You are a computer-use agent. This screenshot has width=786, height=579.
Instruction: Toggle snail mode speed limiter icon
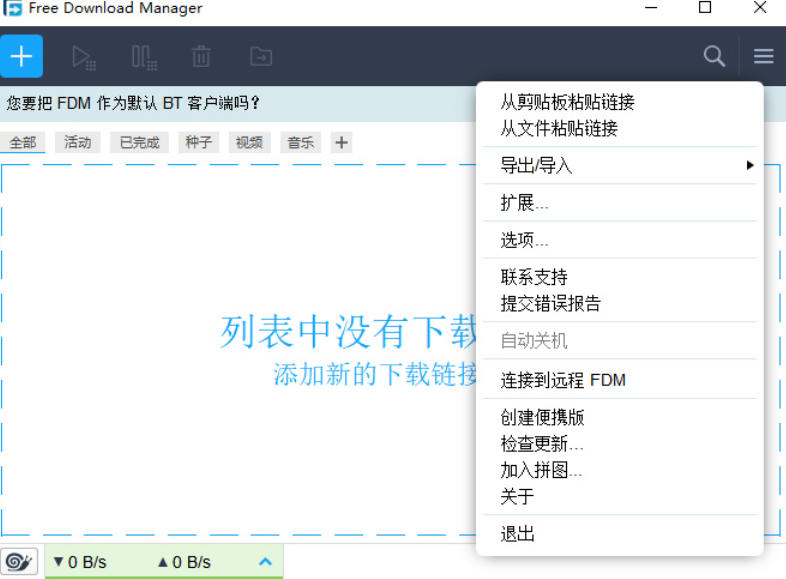pos(19,561)
